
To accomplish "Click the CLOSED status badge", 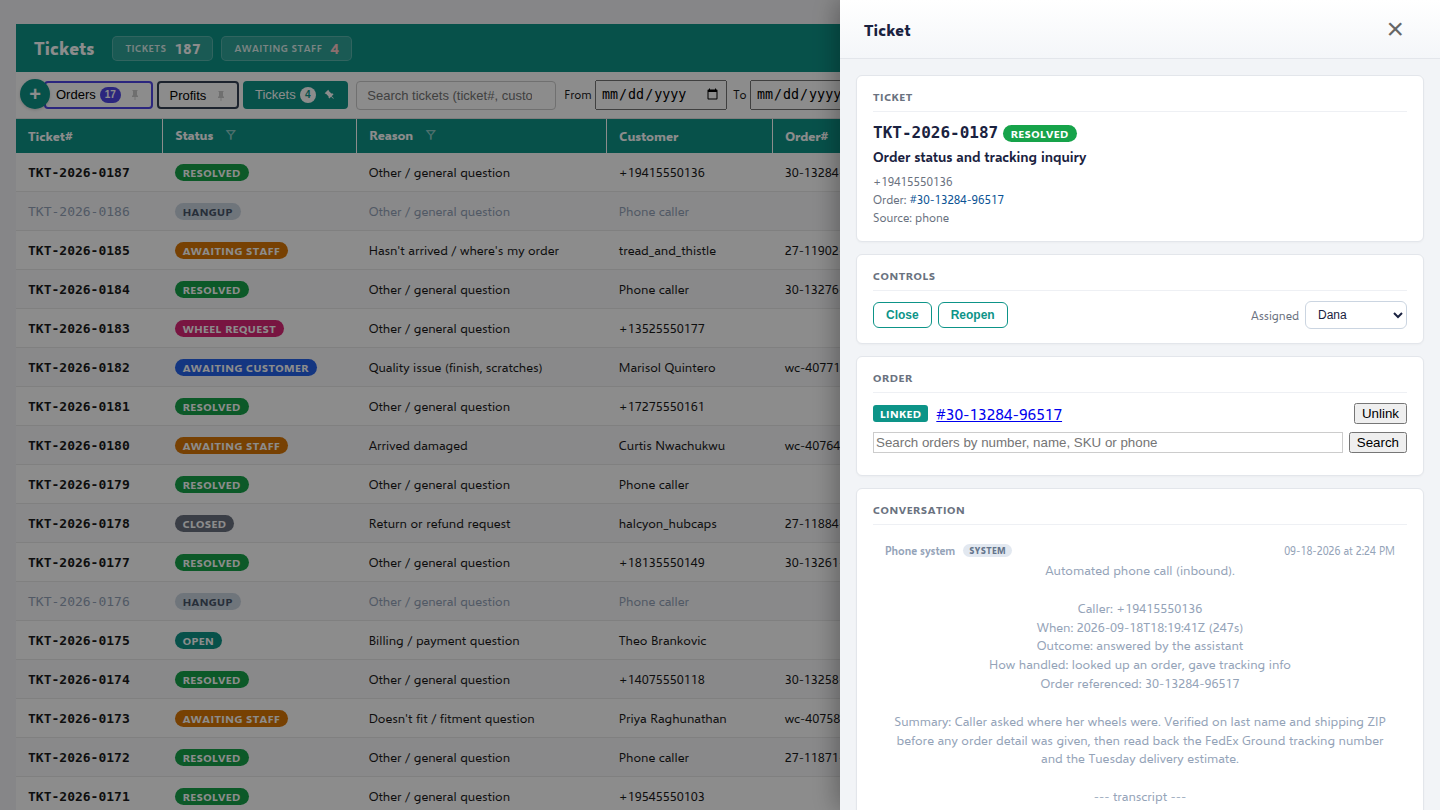I will pyautogui.click(x=204, y=524).
